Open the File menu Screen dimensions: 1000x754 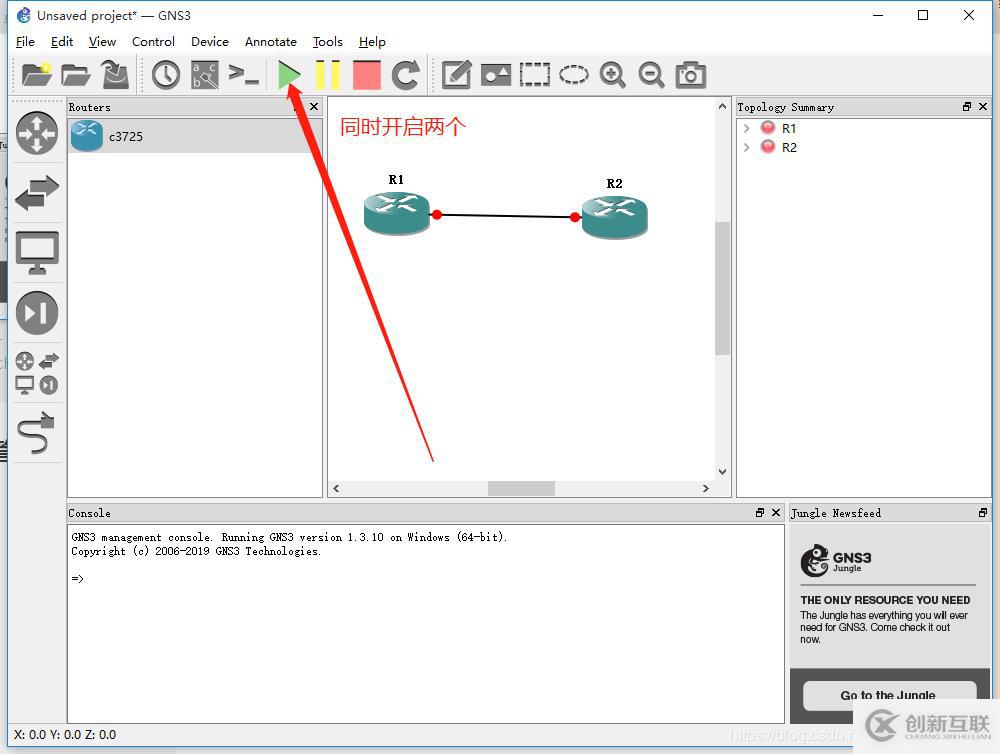pyautogui.click(x=25, y=41)
